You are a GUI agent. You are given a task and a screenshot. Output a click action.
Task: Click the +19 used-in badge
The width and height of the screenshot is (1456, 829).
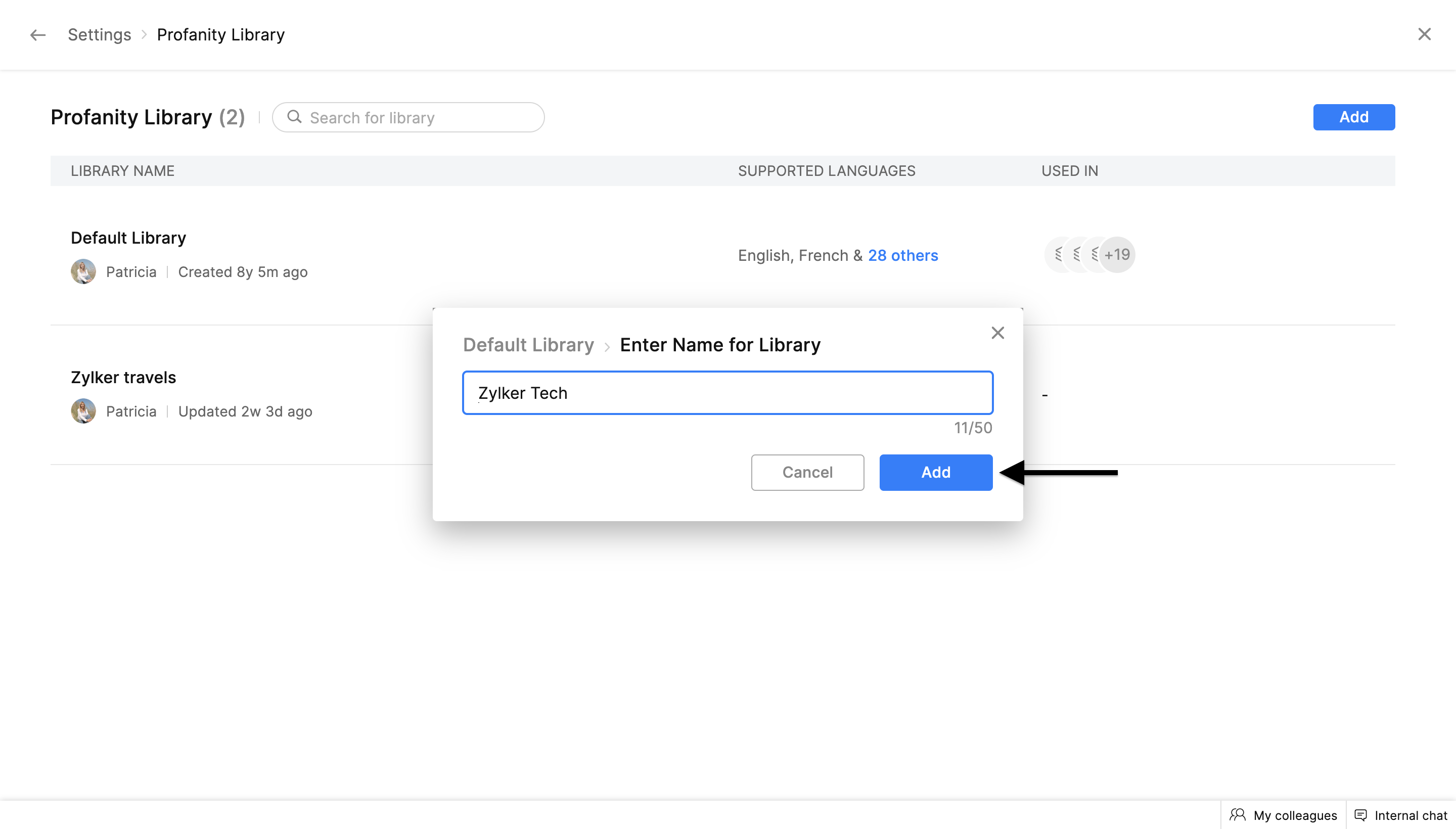point(1117,254)
